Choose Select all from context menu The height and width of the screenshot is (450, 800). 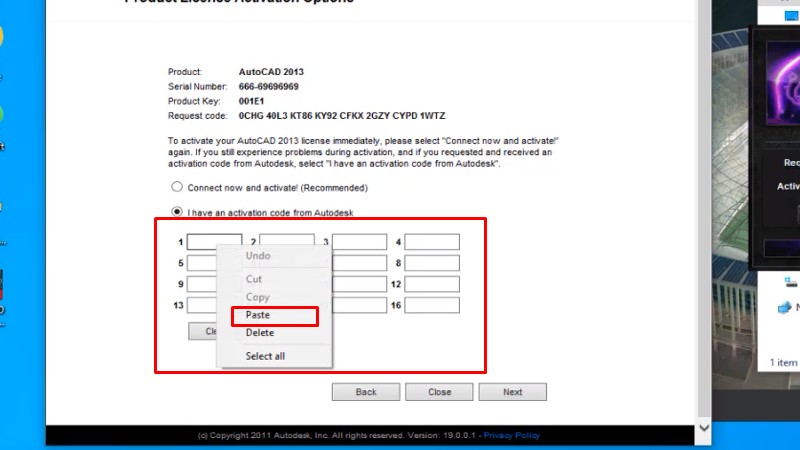click(x=265, y=356)
